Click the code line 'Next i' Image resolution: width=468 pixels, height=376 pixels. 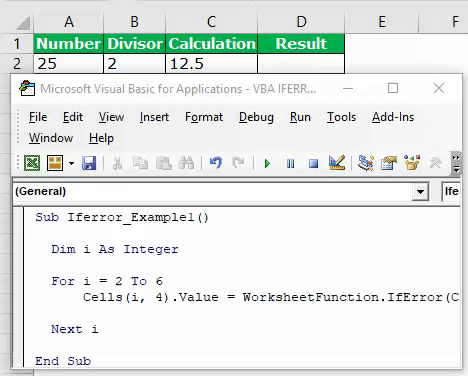pos(75,329)
